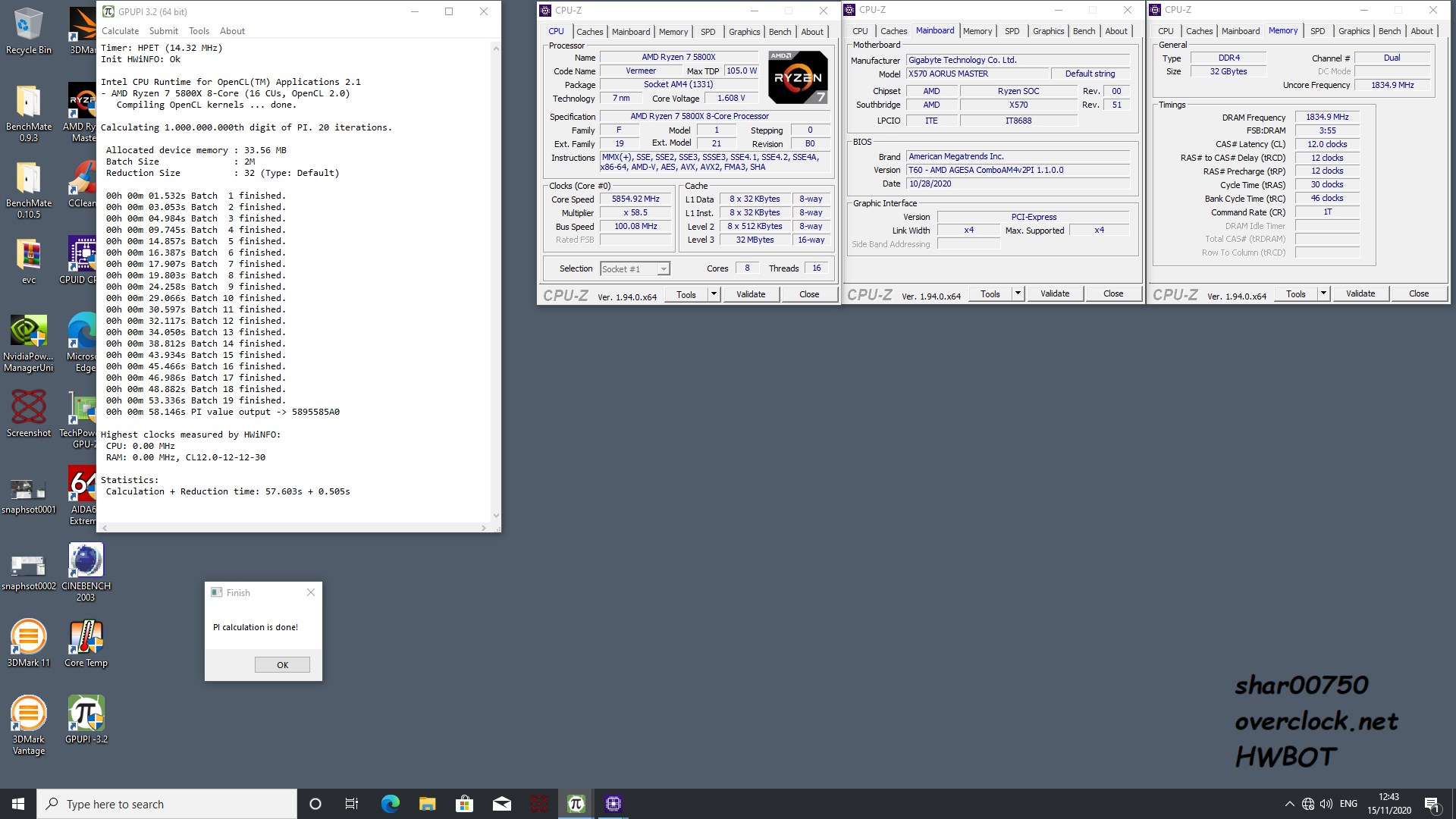Select Graphics tab in Memory CPU-Z window
The image size is (1456, 819).
(x=1354, y=31)
